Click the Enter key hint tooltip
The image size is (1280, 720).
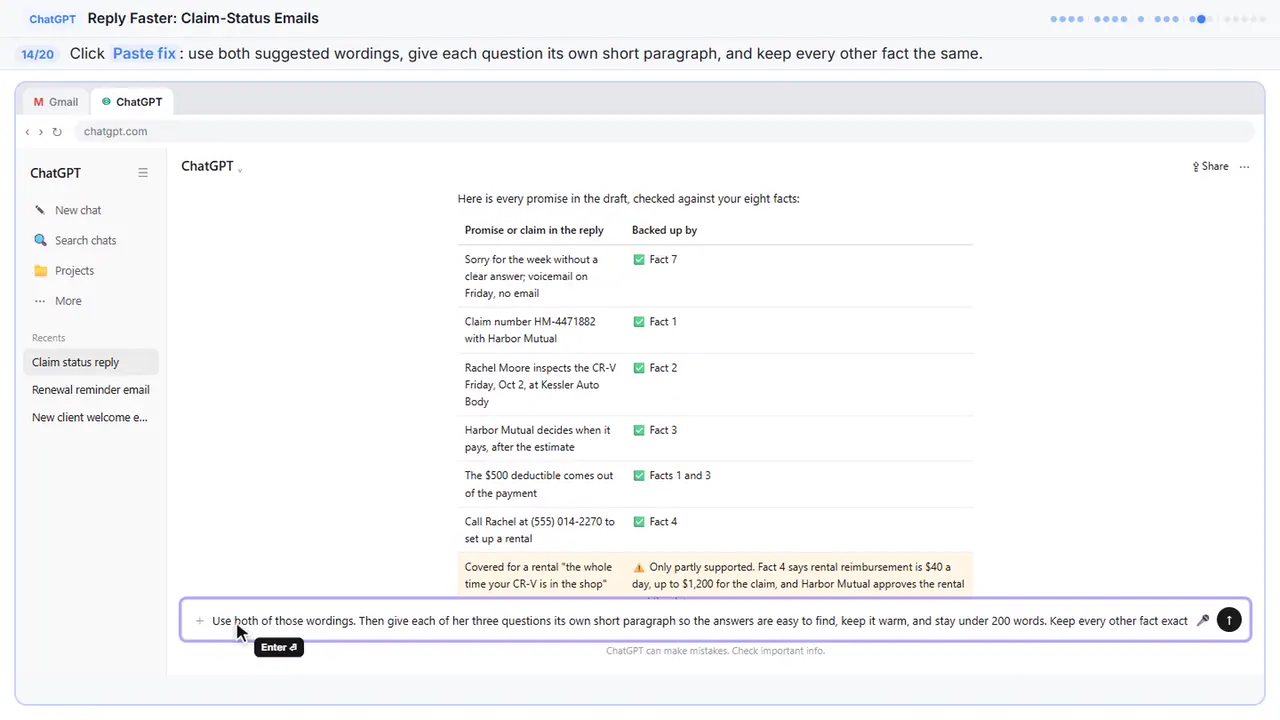[279, 648]
